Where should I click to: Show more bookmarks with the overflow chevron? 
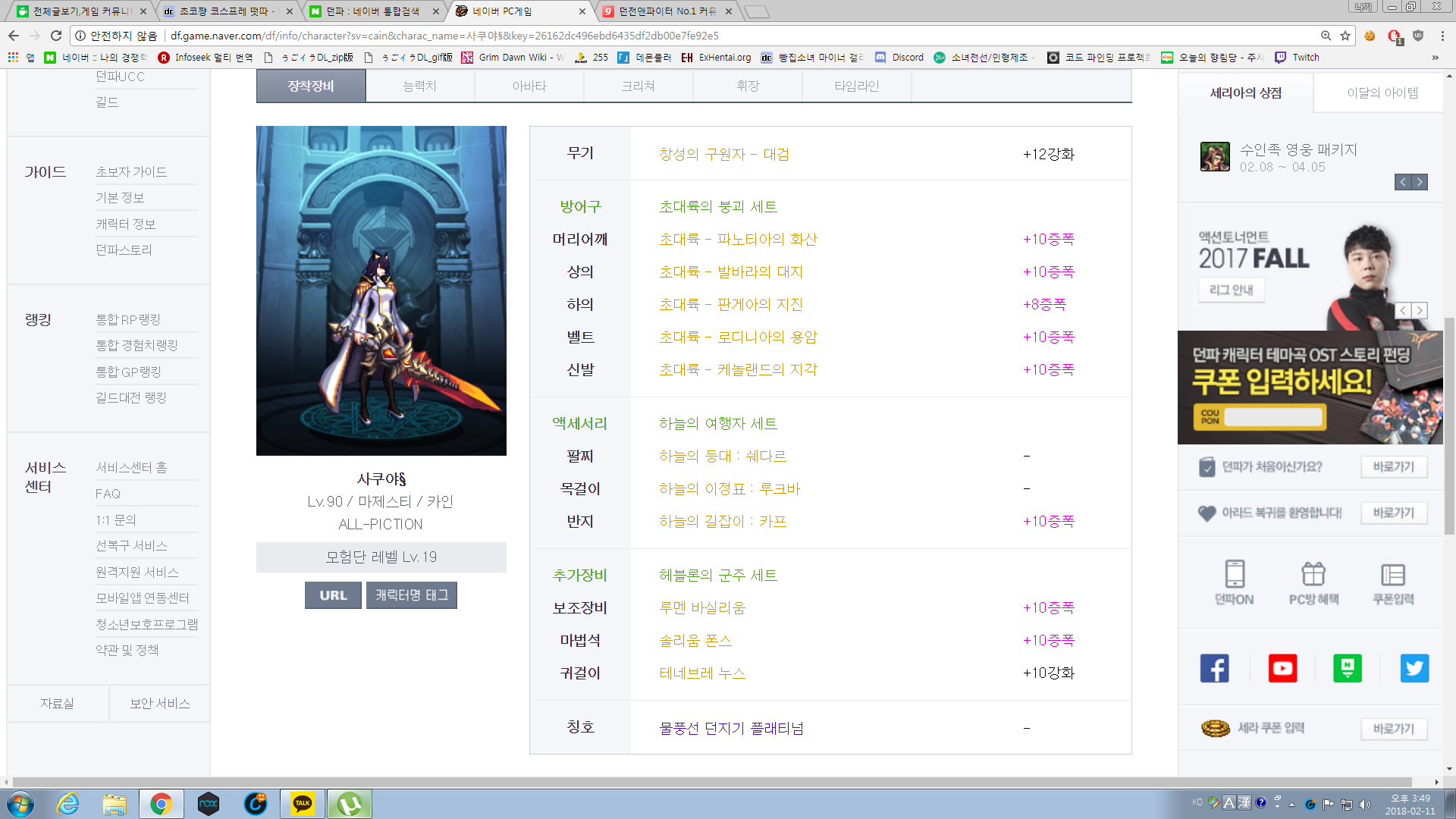[1435, 57]
